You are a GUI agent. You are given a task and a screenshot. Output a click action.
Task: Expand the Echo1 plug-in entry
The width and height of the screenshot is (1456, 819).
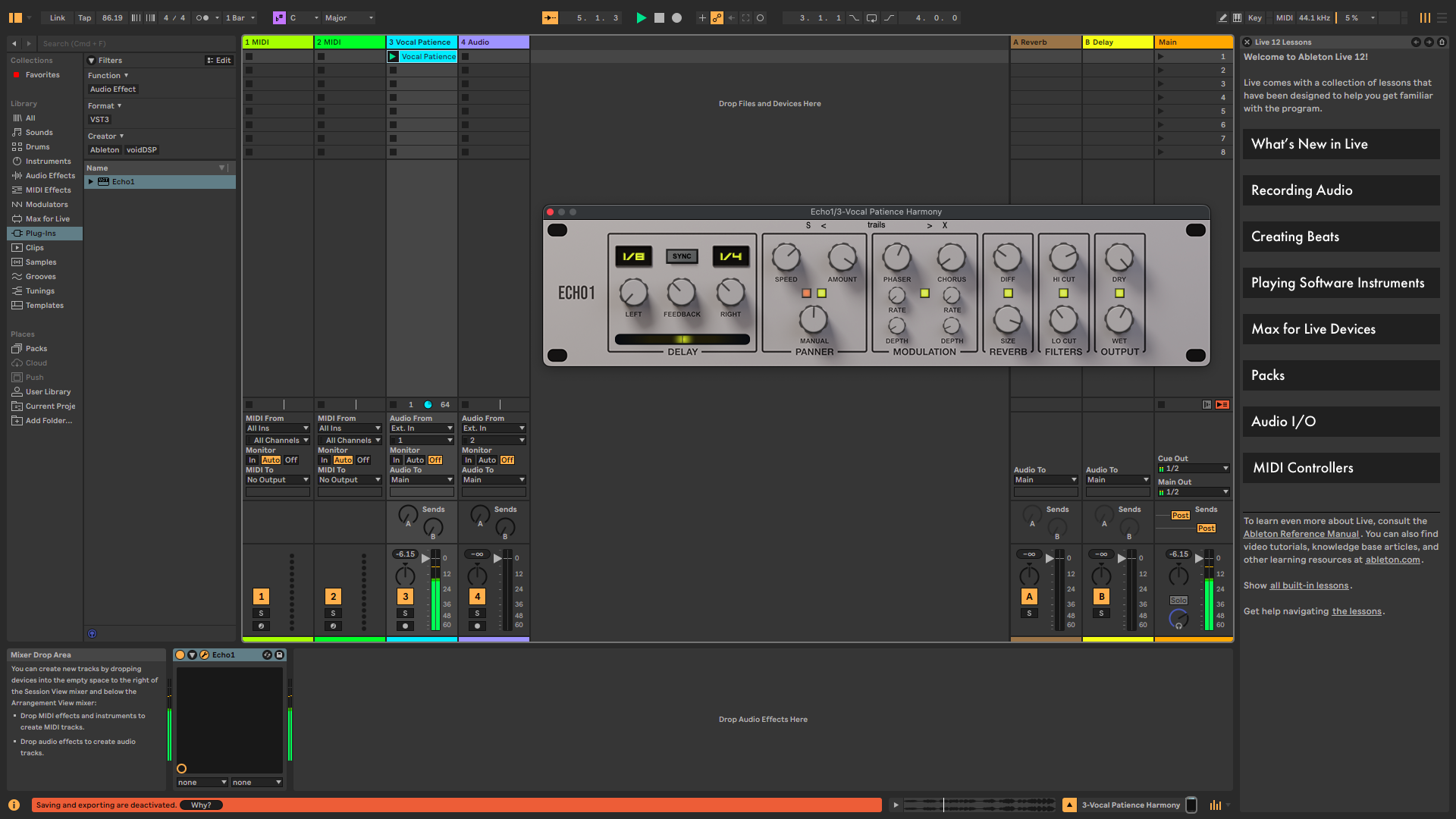tap(91, 181)
